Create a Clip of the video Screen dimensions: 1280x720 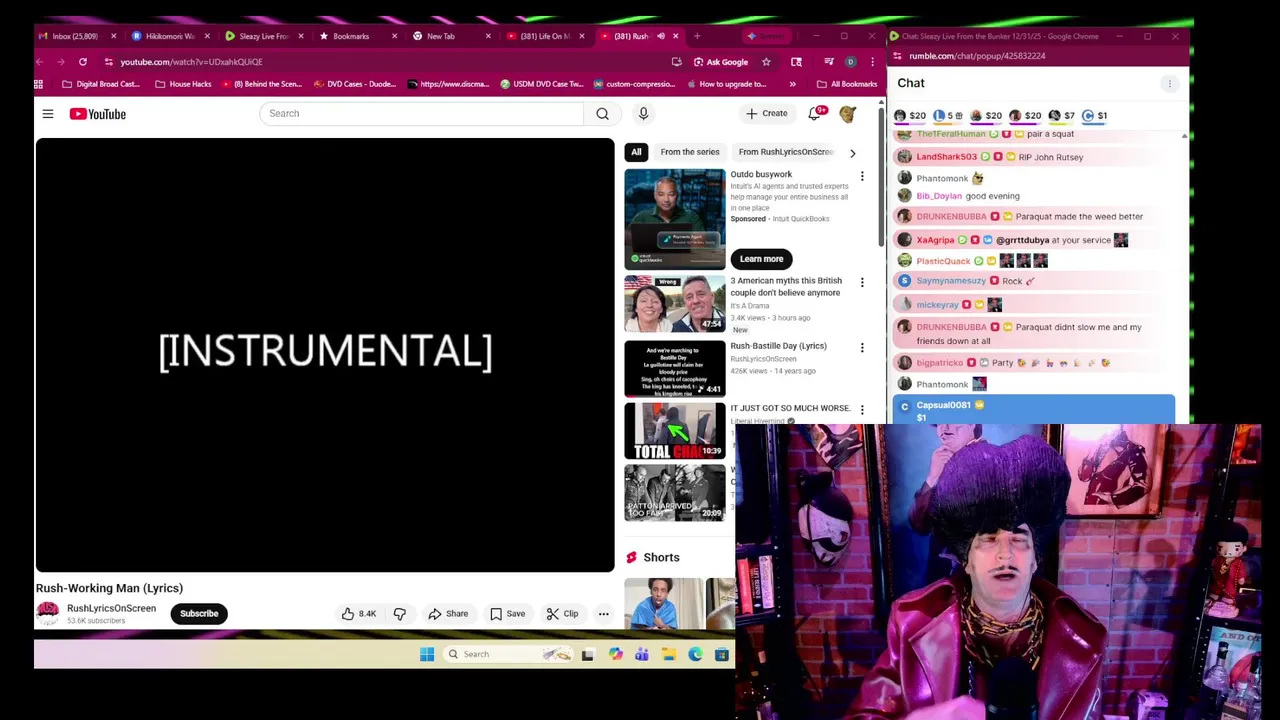[x=562, y=614]
